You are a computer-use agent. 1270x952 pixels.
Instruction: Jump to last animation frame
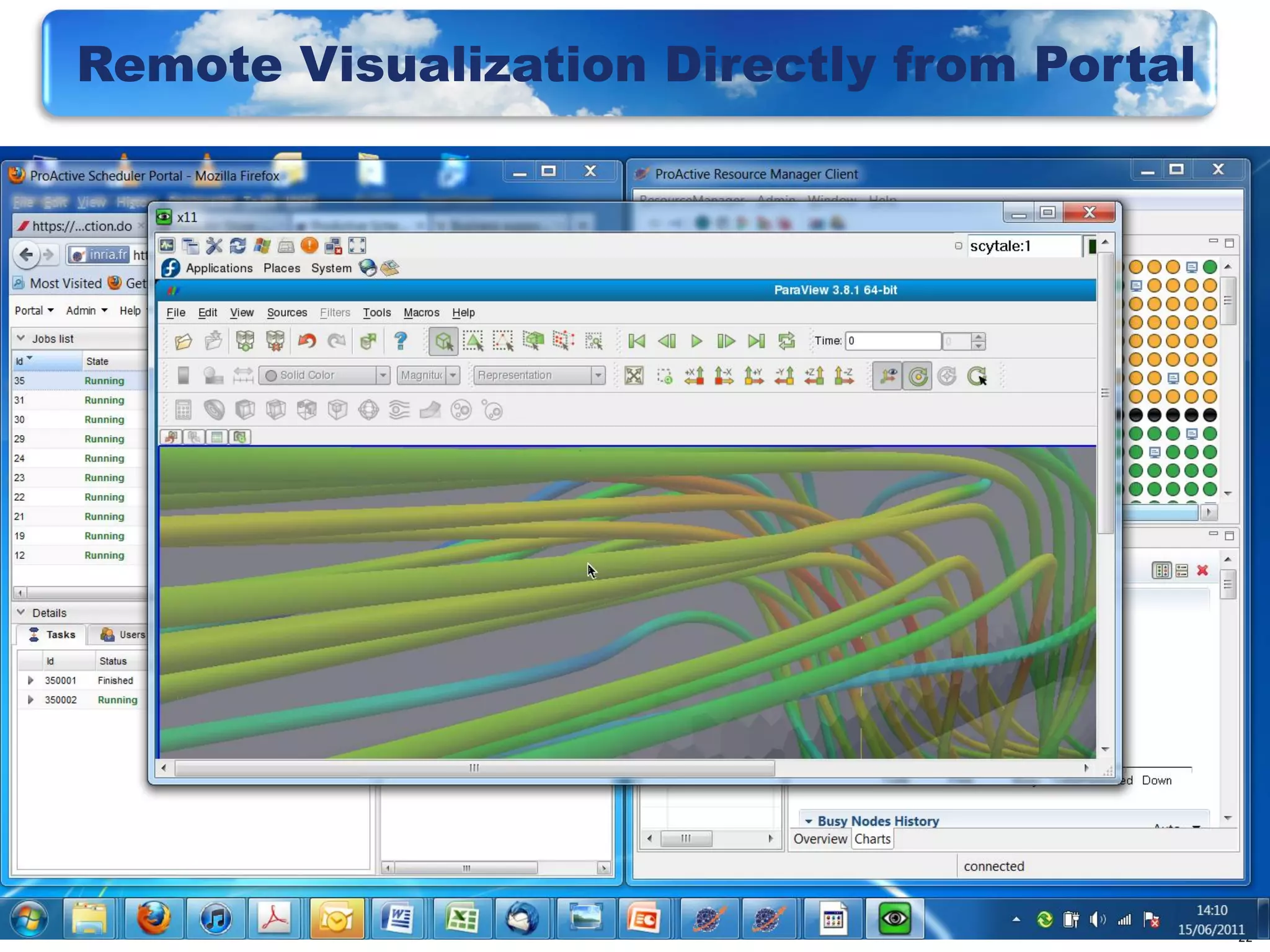click(756, 341)
